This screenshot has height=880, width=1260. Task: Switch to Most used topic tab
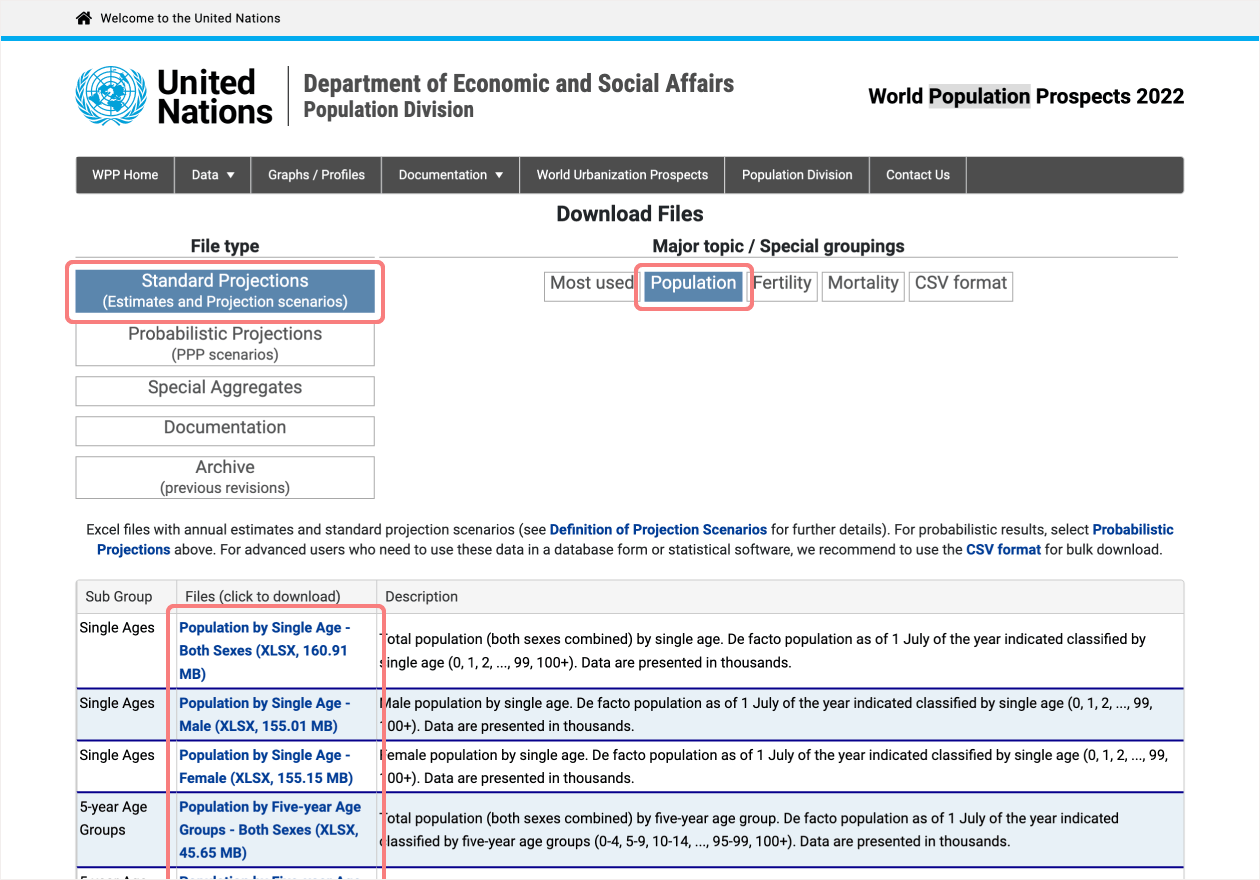(591, 285)
